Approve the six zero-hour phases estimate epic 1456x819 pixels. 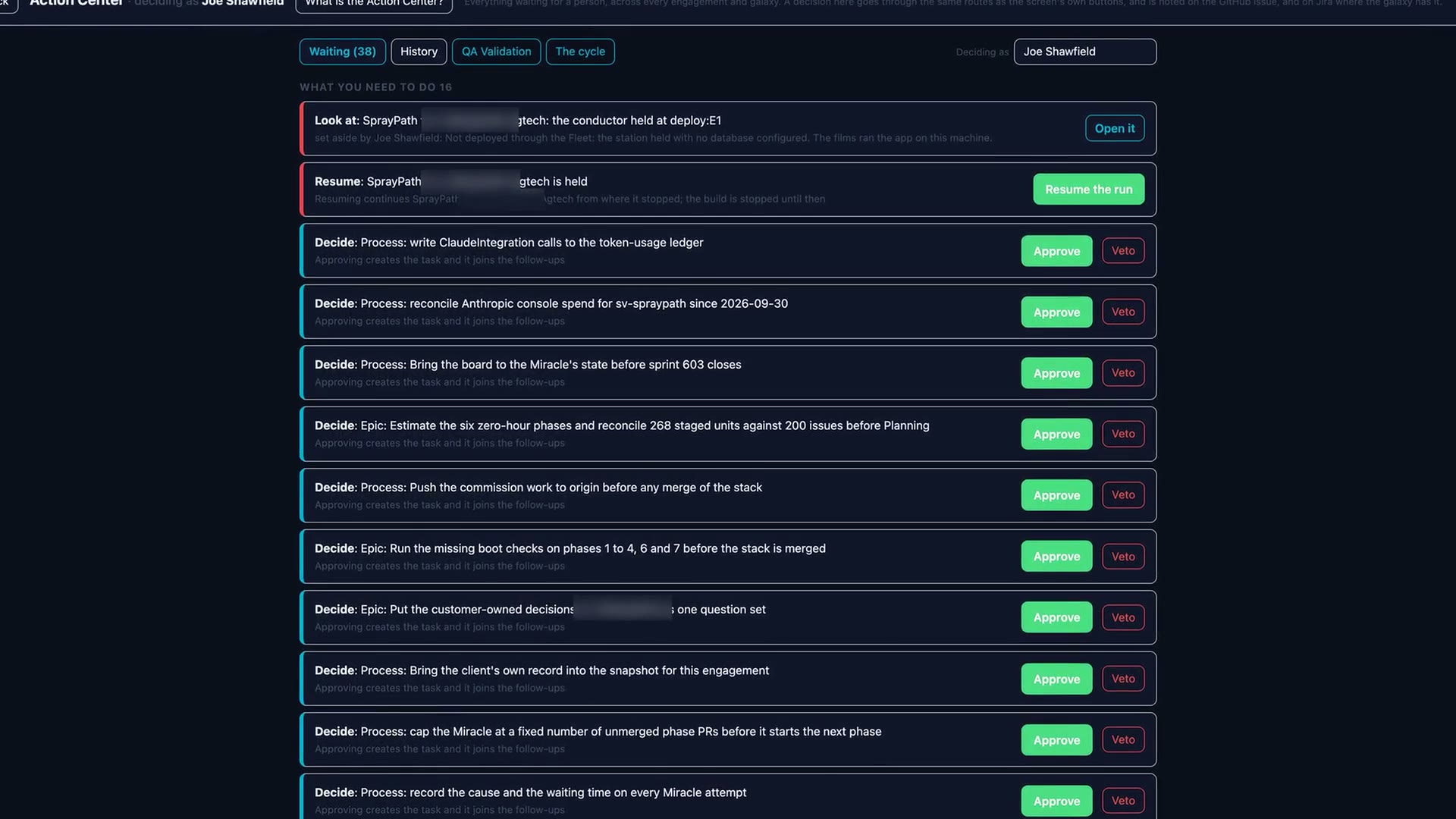point(1056,434)
